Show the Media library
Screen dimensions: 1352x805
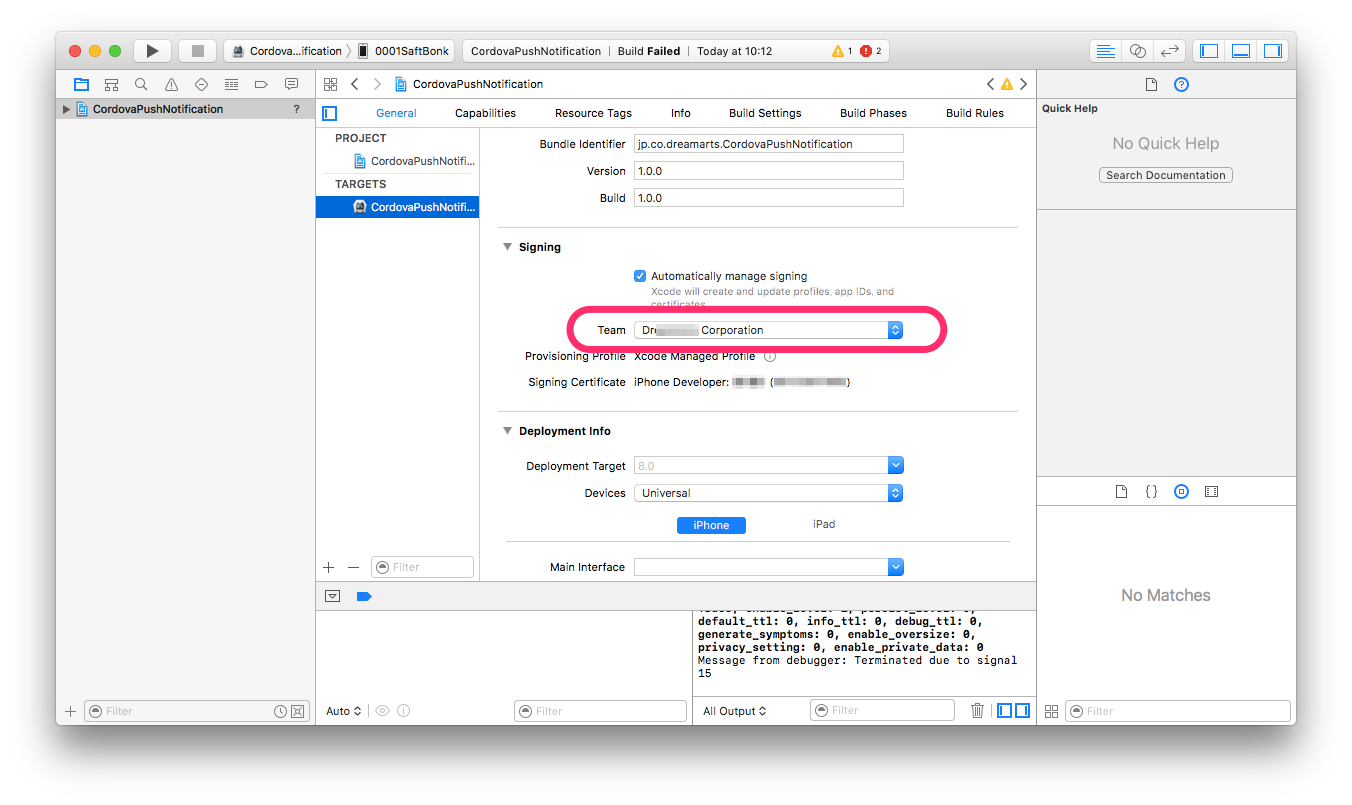coord(1211,492)
